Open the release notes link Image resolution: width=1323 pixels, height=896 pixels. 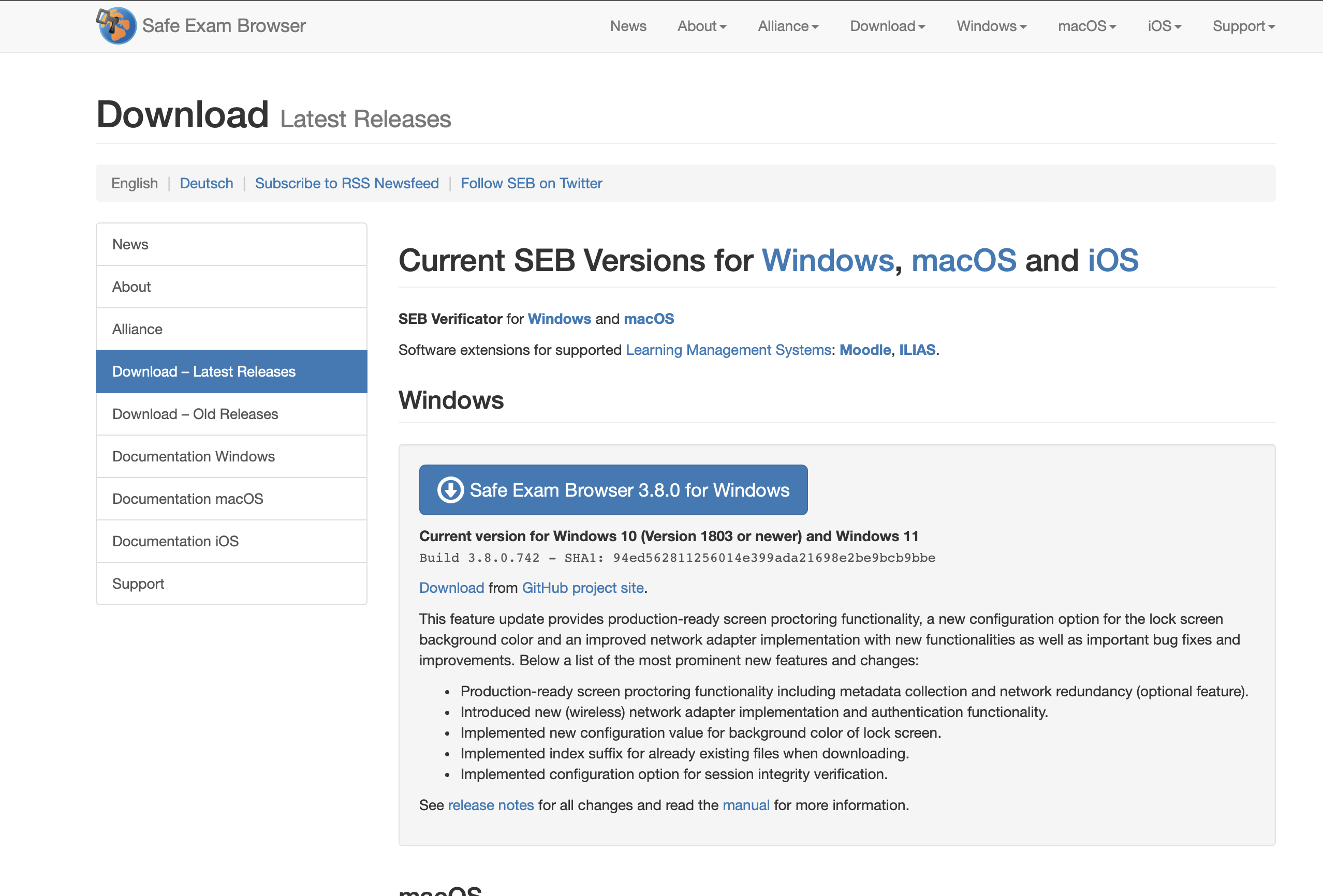[491, 805]
